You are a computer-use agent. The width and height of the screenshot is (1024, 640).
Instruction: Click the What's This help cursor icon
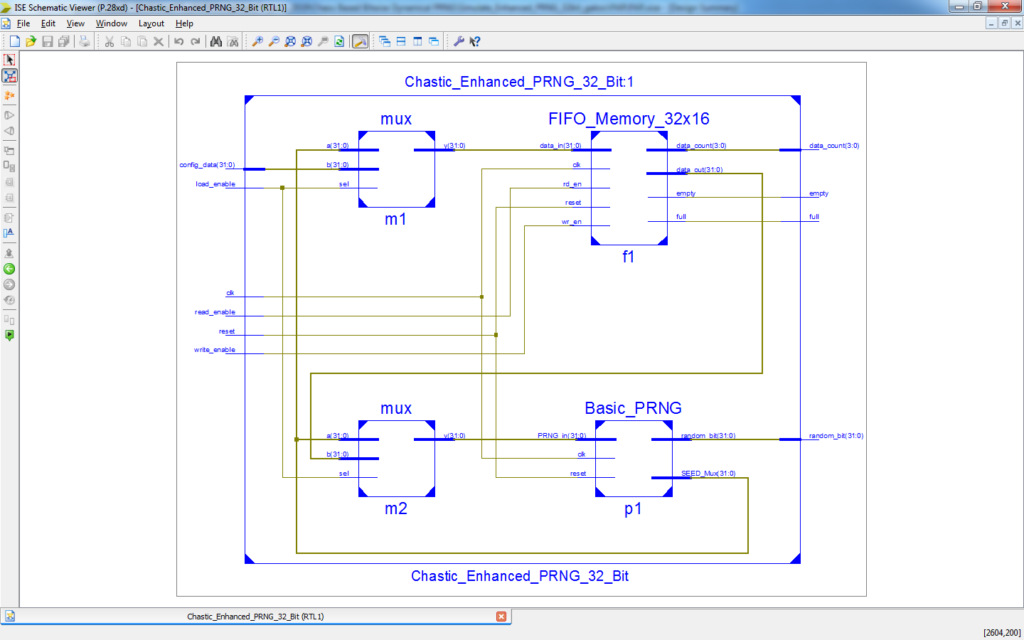pyautogui.click(x=475, y=42)
